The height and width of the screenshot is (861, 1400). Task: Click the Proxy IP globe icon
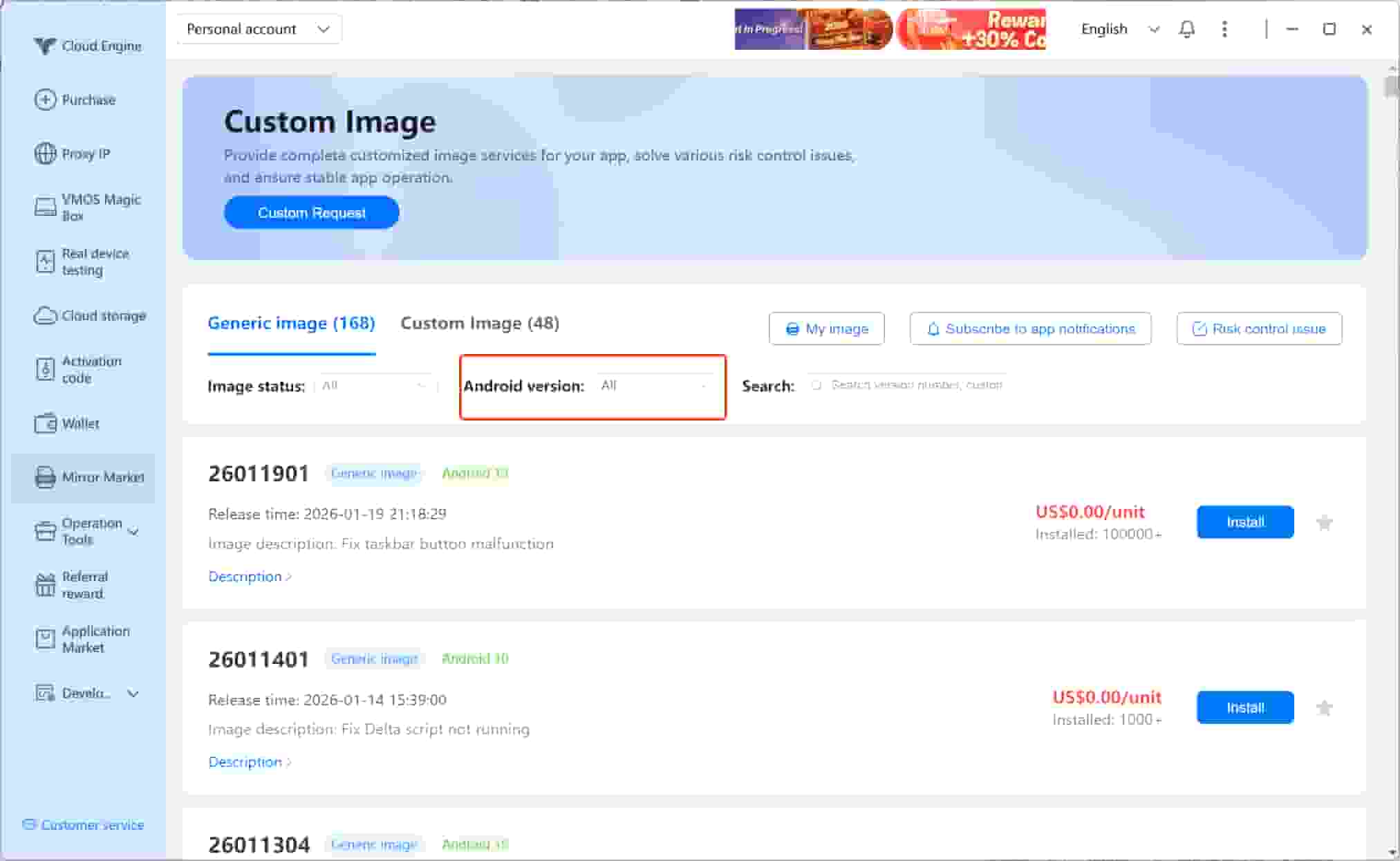click(45, 153)
